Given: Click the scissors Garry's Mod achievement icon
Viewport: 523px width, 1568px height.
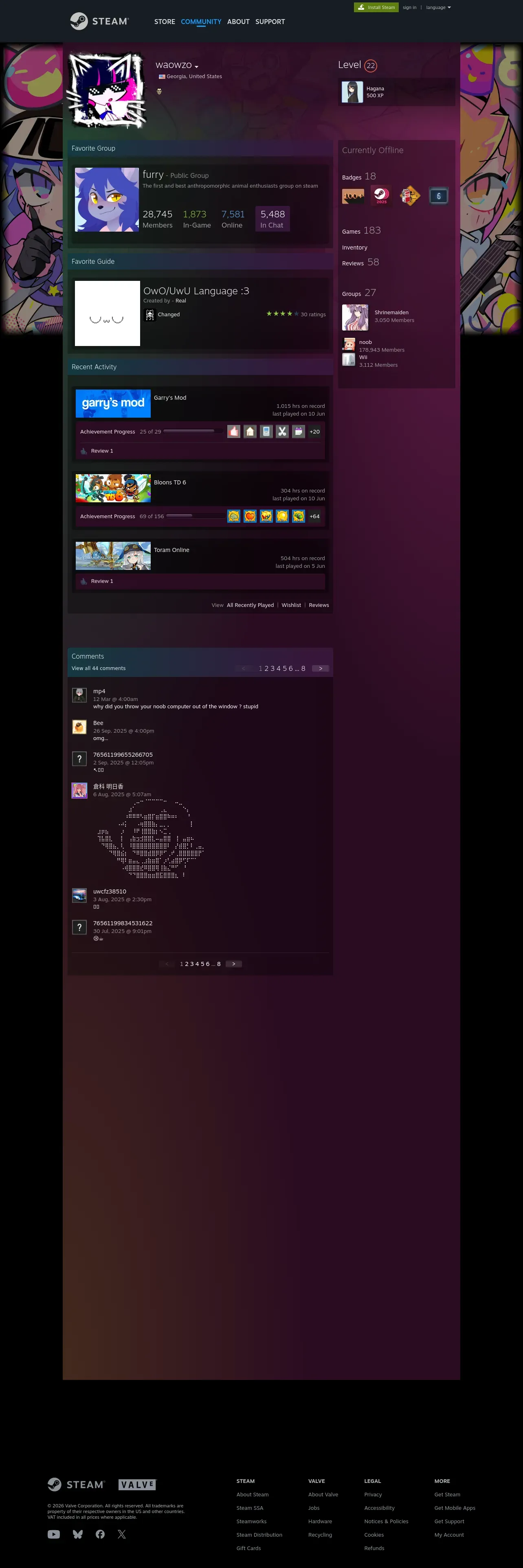Looking at the screenshot, I should tap(283, 431).
